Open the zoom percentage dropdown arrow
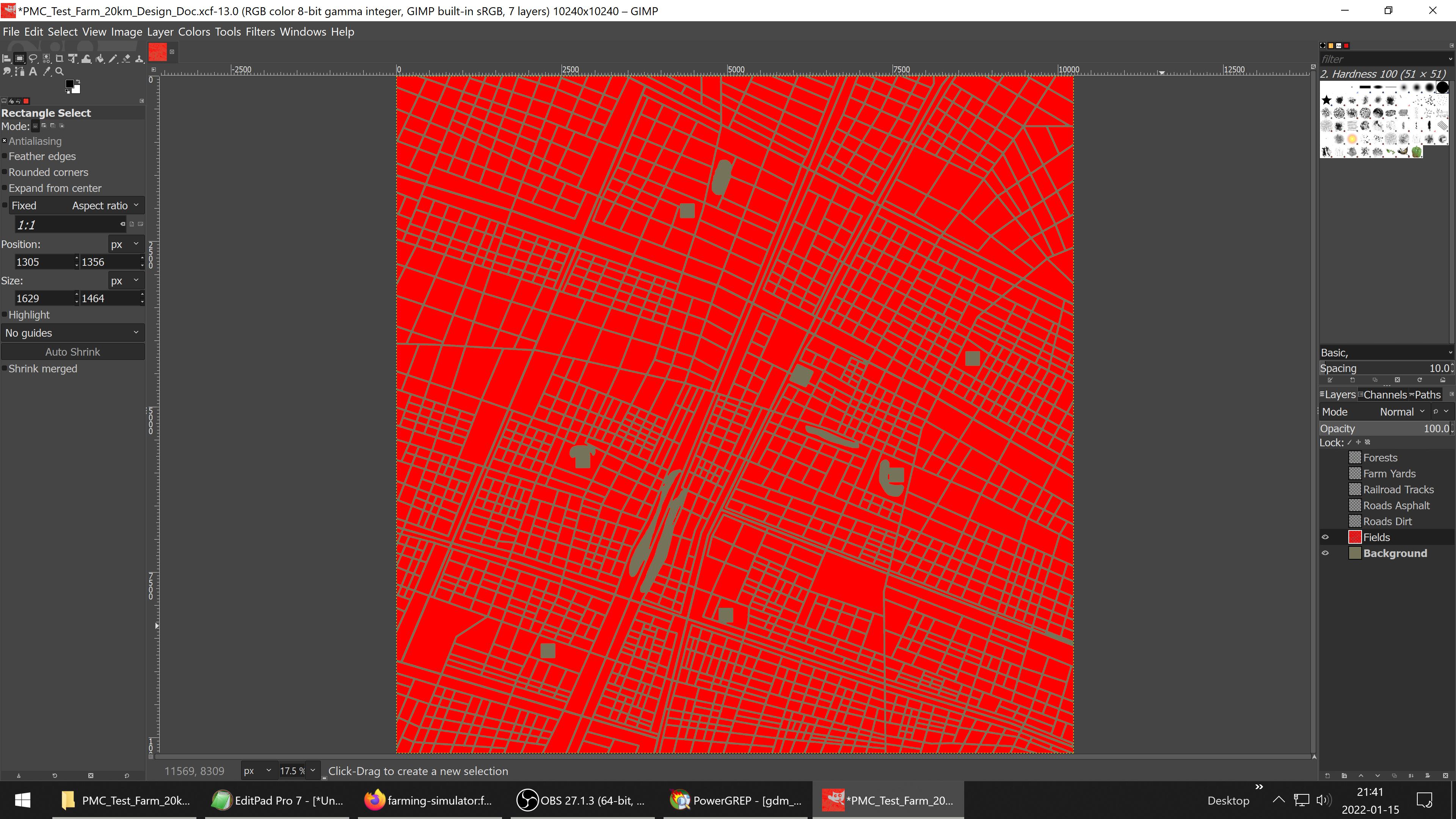This screenshot has height=819, width=1456. pos(312,770)
